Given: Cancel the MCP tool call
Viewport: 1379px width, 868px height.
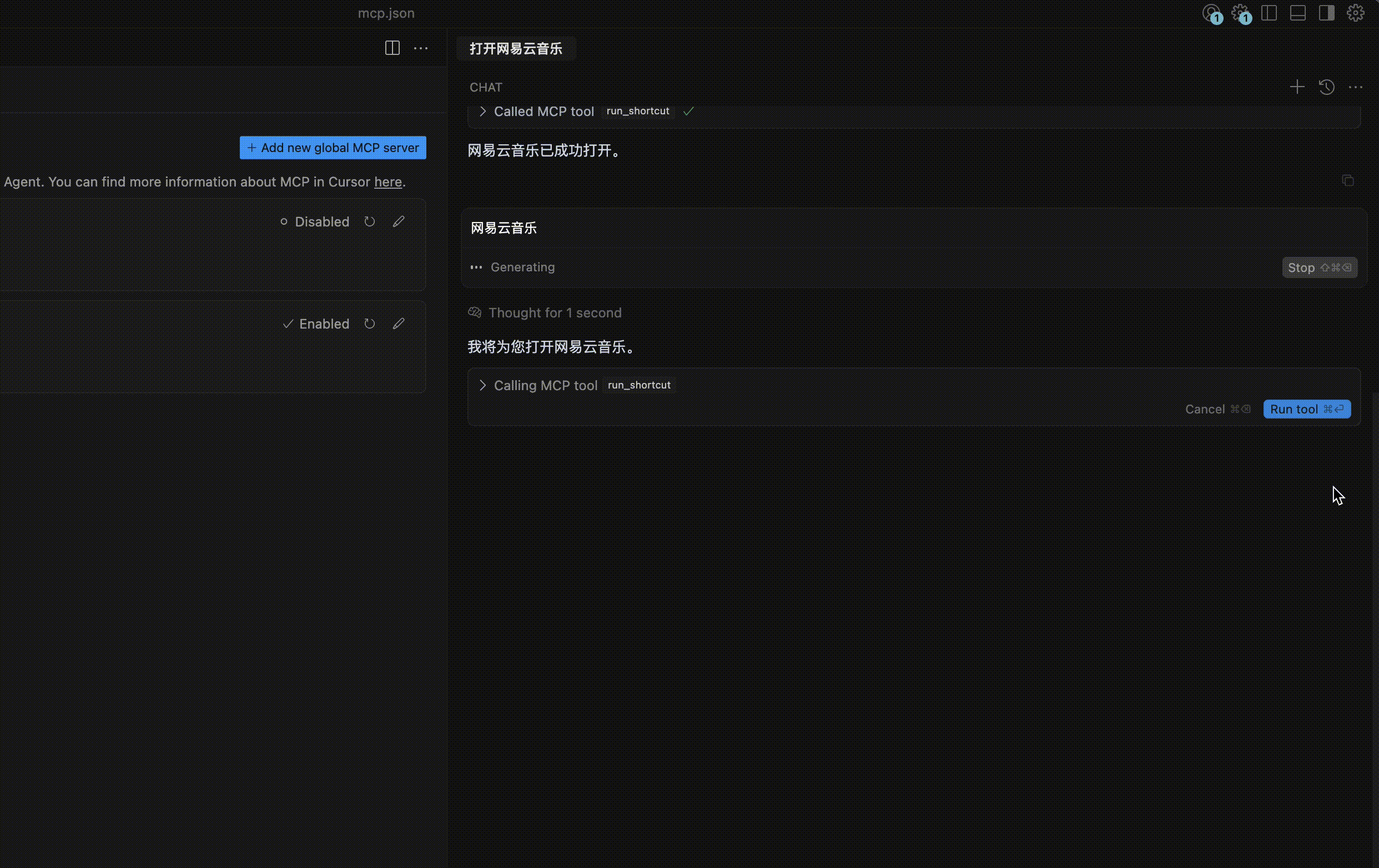Looking at the screenshot, I should tap(1217, 410).
